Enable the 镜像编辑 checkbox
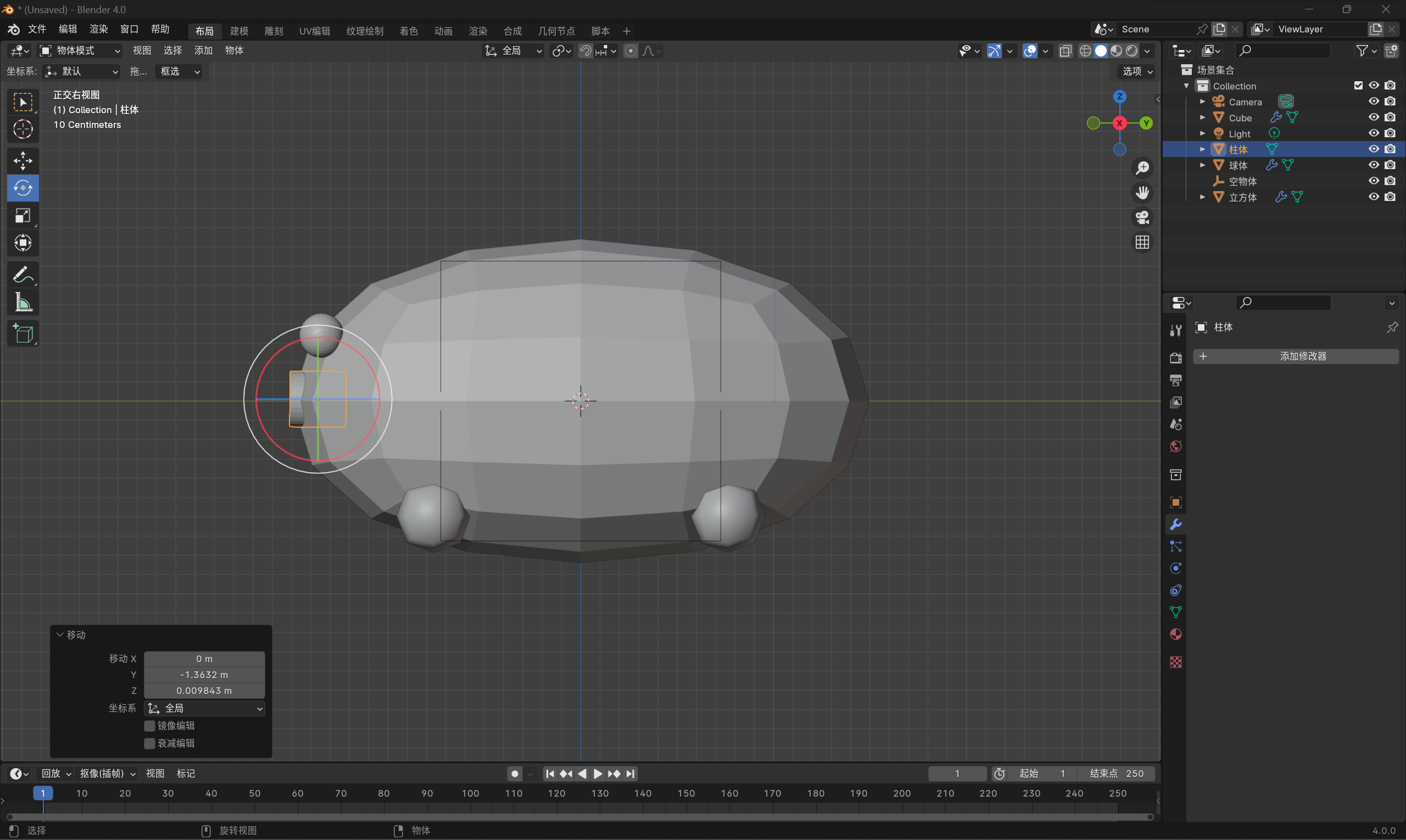The image size is (1406, 840). tap(149, 726)
